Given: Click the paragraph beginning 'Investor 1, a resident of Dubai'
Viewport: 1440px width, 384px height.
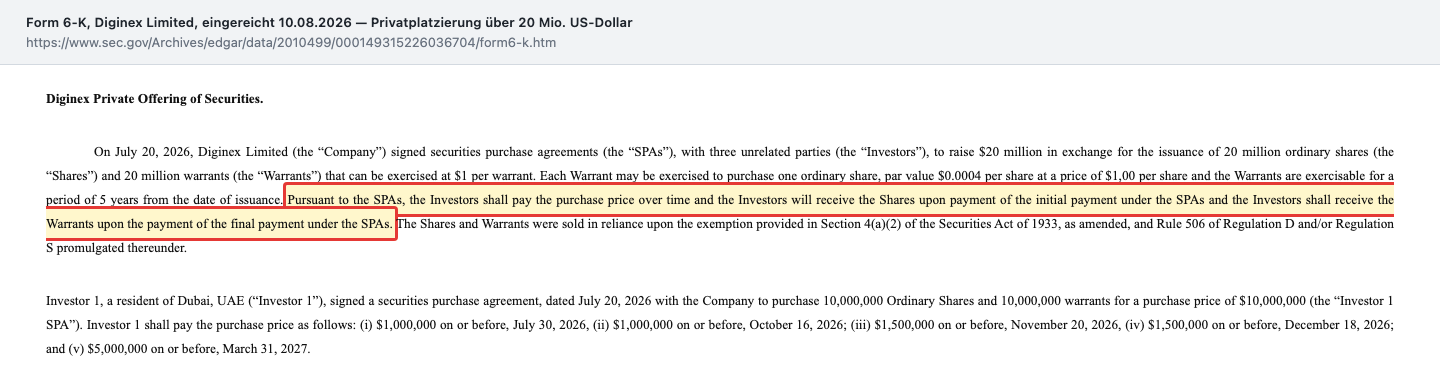Looking at the screenshot, I should (x=720, y=325).
